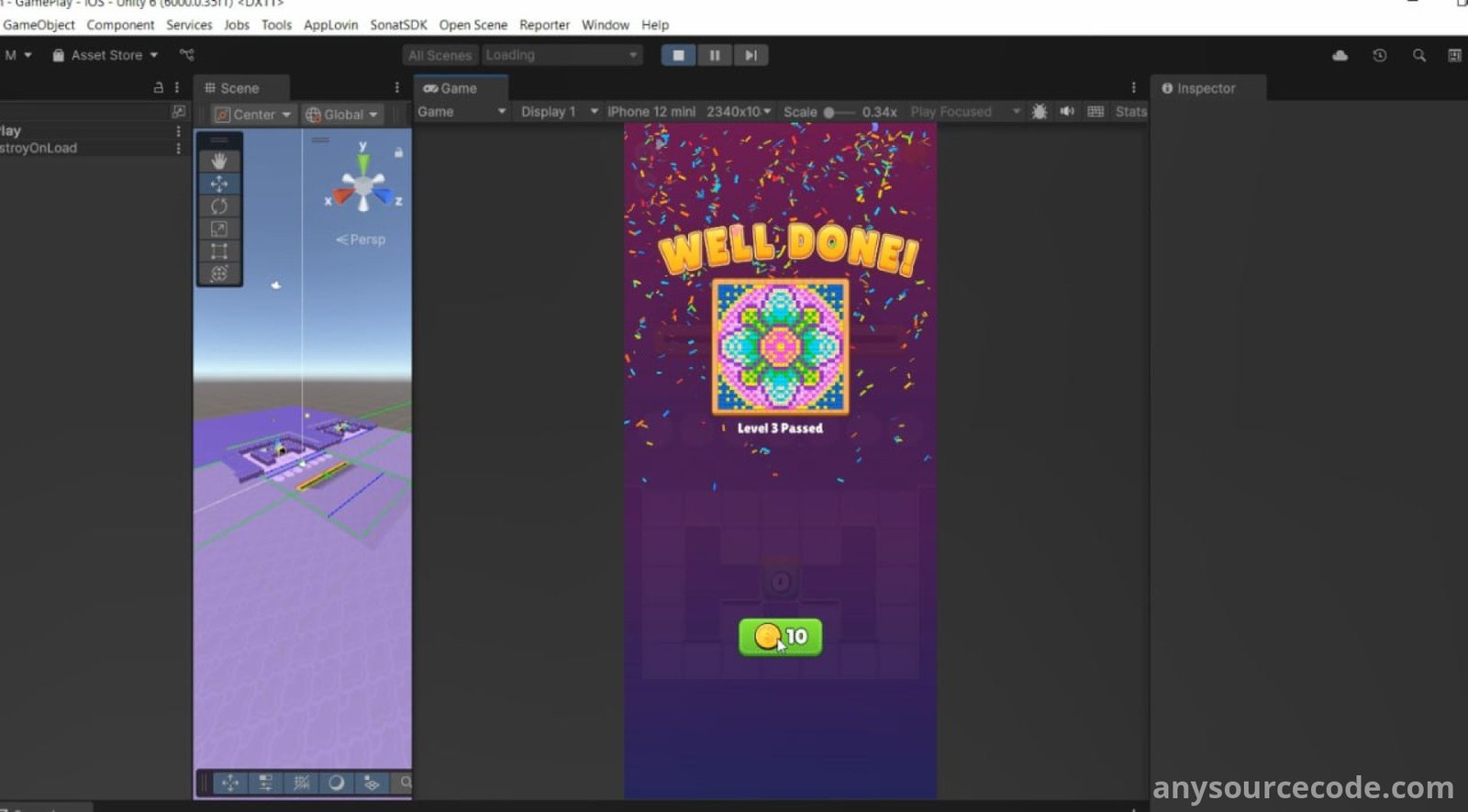Click the search icon in top toolbar
1468x812 pixels.
[x=1418, y=56]
